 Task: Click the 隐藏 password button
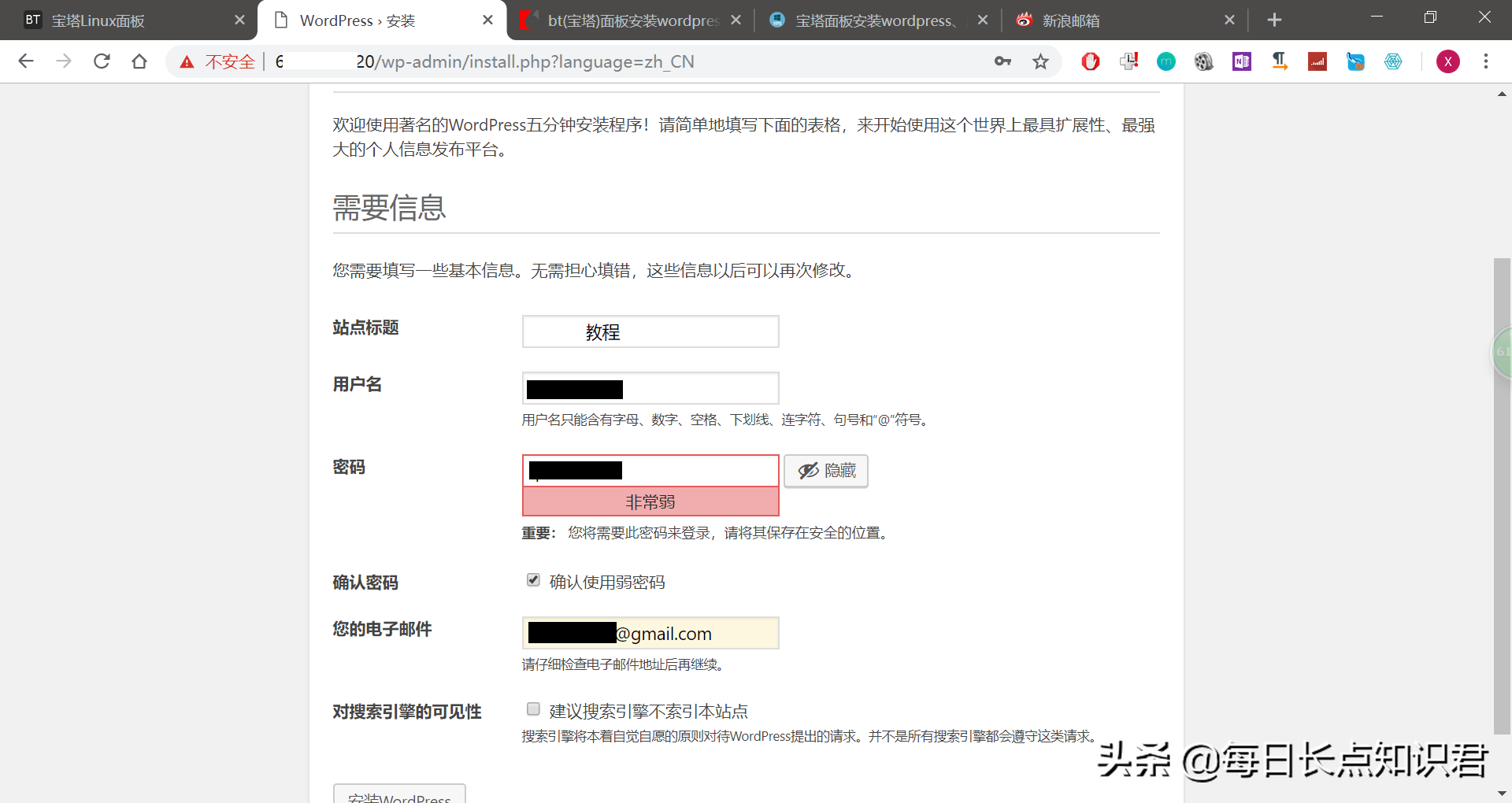coord(826,471)
